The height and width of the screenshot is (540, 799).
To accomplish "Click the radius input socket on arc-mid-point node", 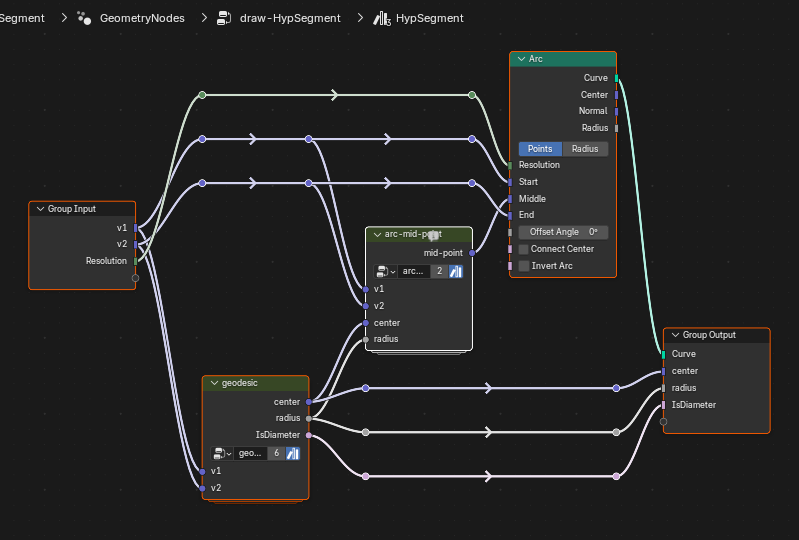I will pos(366,339).
